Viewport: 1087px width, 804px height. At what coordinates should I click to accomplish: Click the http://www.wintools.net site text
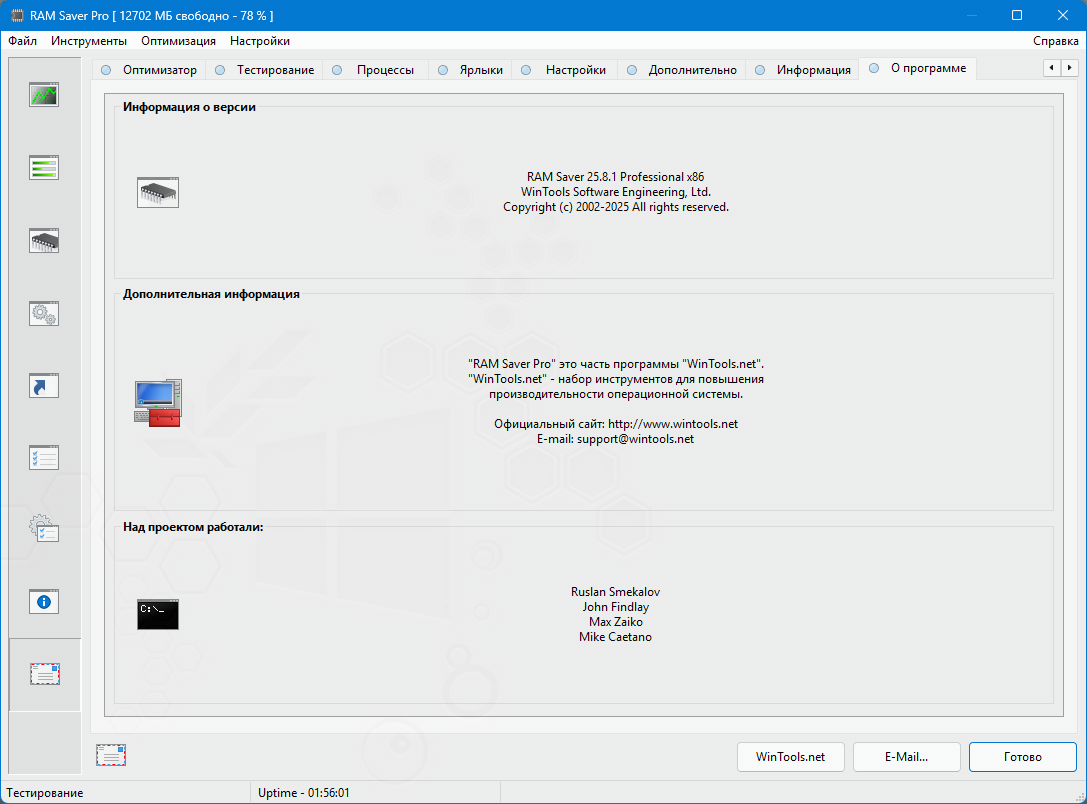[672, 423]
